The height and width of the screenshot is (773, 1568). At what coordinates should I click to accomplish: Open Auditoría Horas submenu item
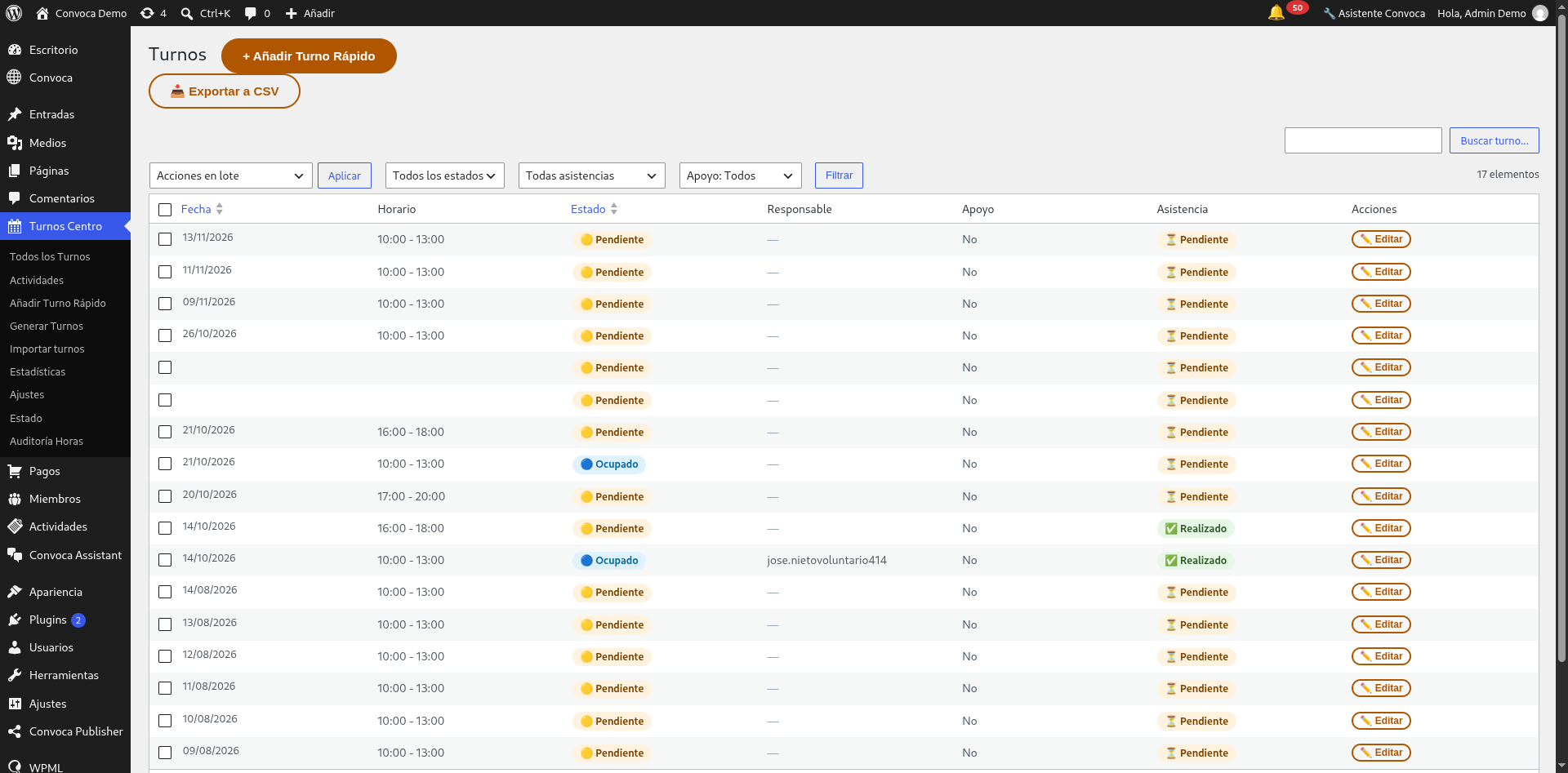pyautogui.click(x=47, y=441)
